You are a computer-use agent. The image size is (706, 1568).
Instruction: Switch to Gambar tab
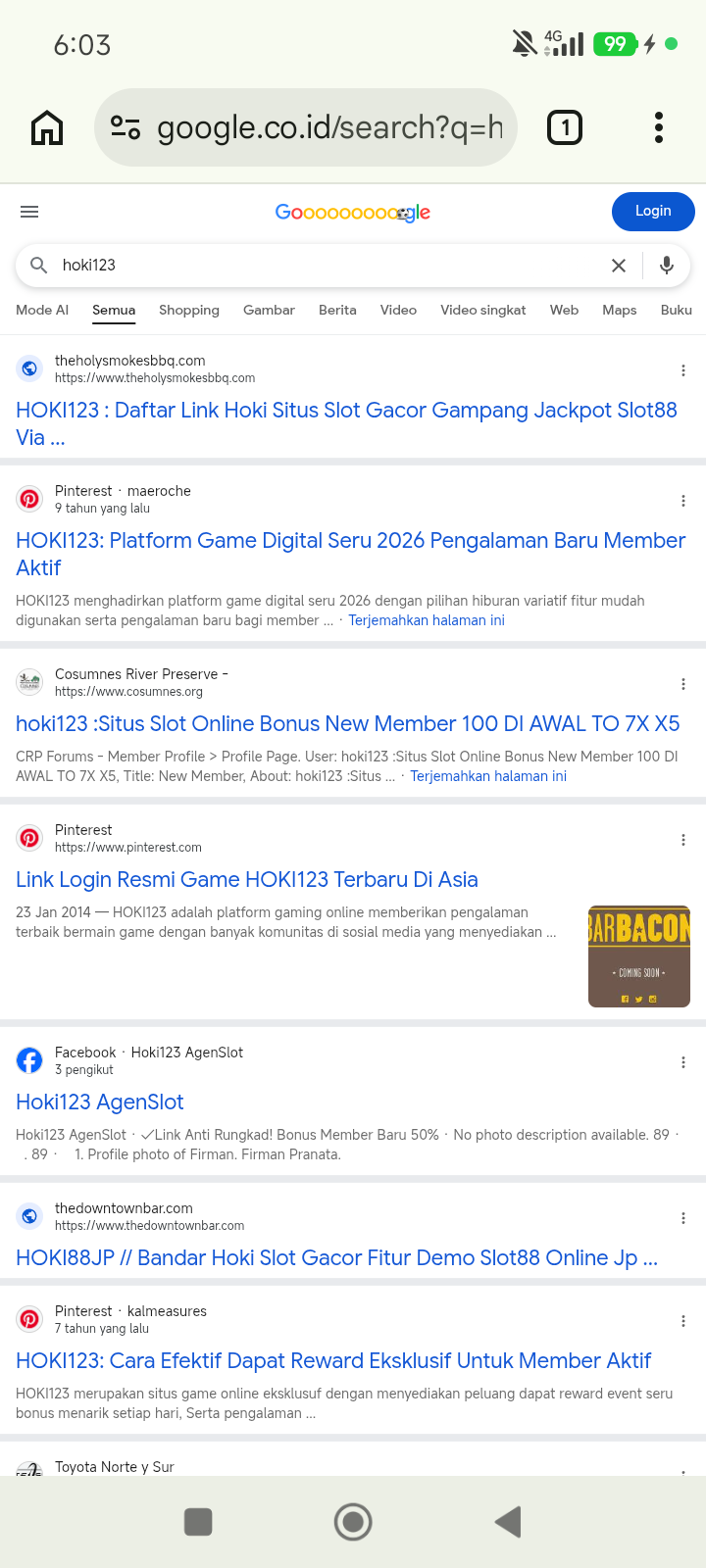269,310
